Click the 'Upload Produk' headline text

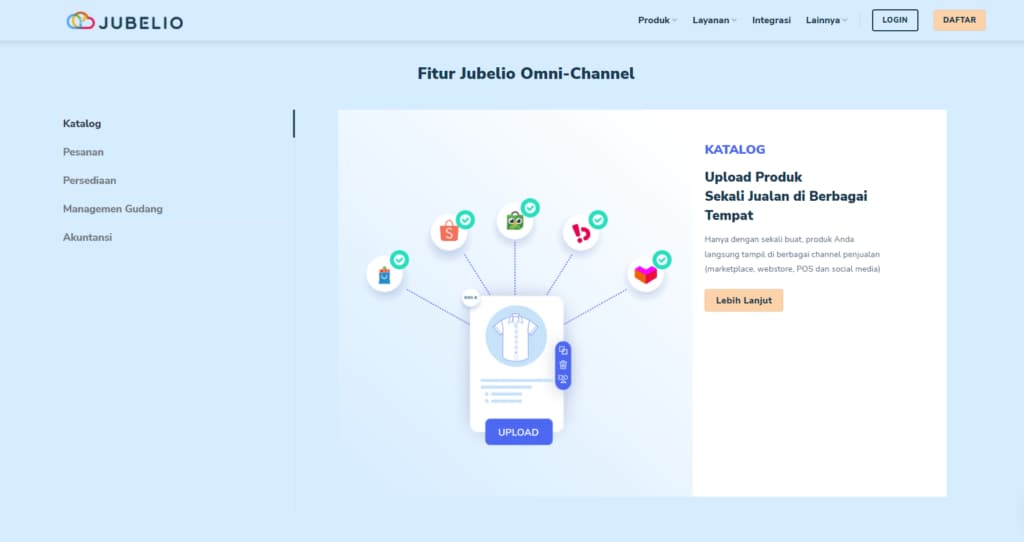coord(753,177)
